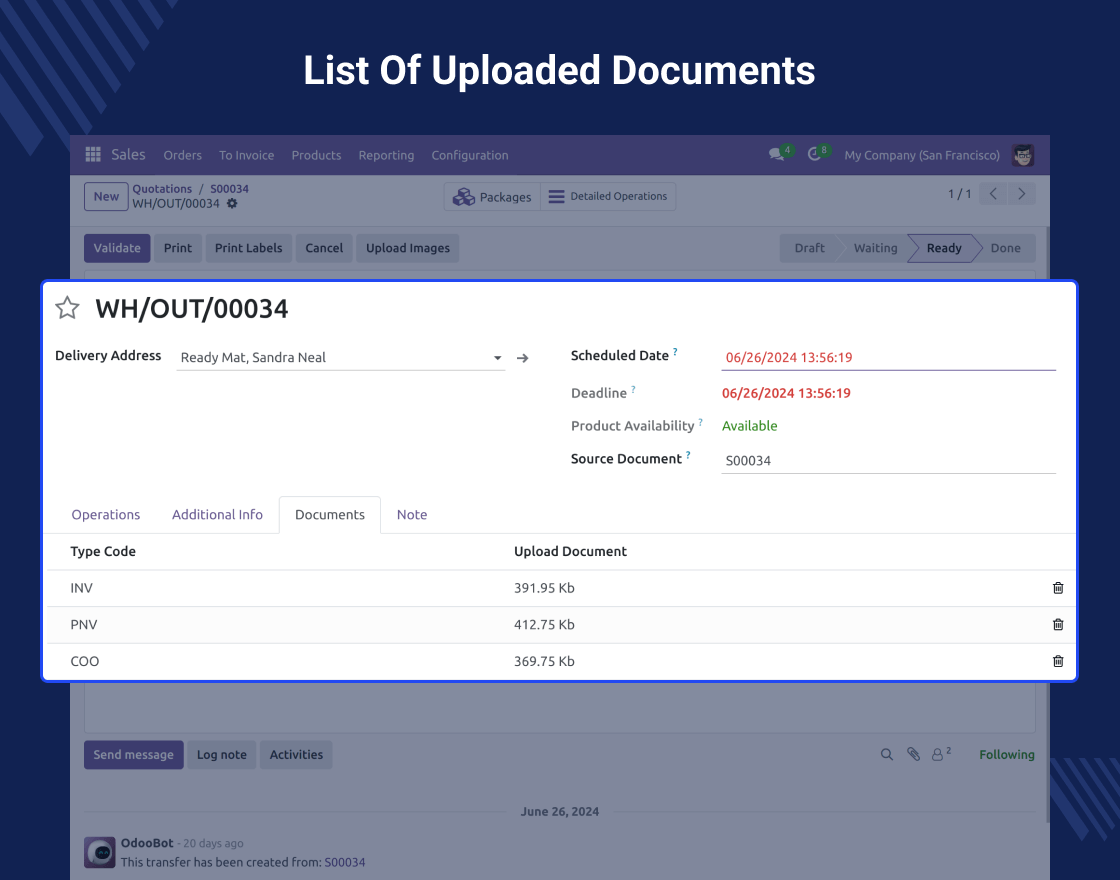Open the To Invoice menu
Viewport: 1120px width, 880px height.
coord(246,155)
